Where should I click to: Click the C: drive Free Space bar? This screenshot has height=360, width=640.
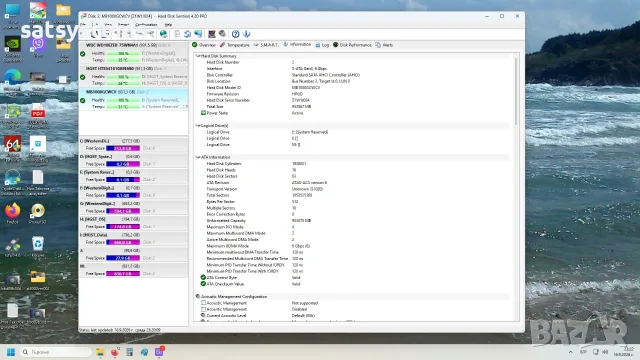[123, 148]
